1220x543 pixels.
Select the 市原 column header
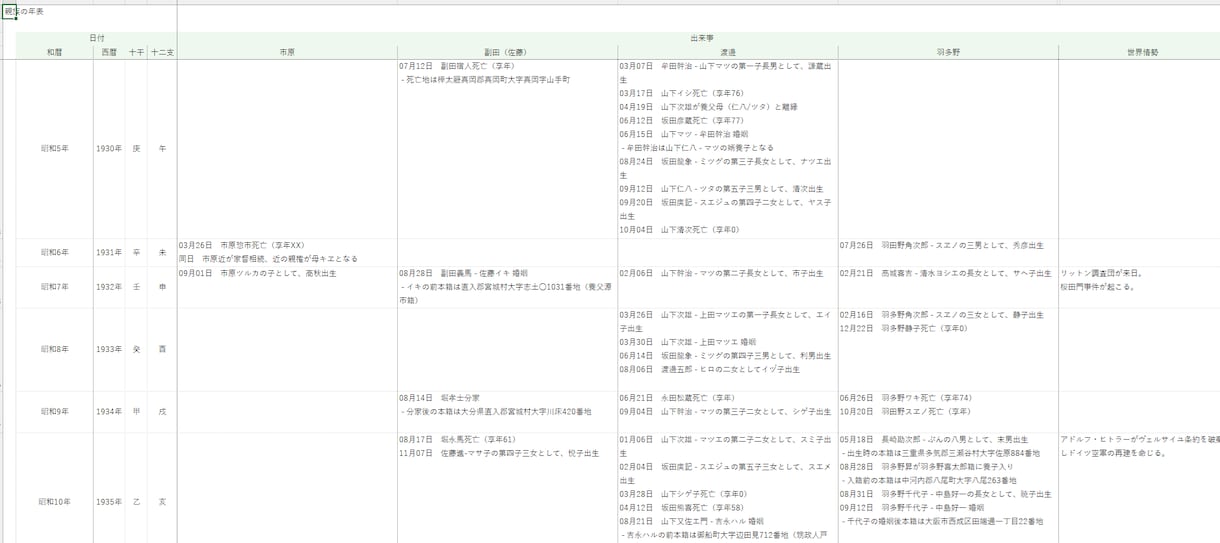[x=287, y=52]
